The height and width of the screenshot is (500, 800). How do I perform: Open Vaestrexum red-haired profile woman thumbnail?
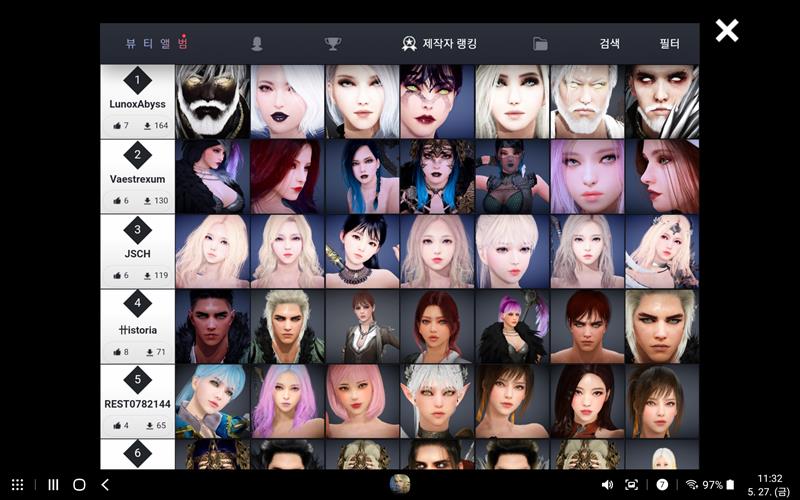click(x=287, y=177)
